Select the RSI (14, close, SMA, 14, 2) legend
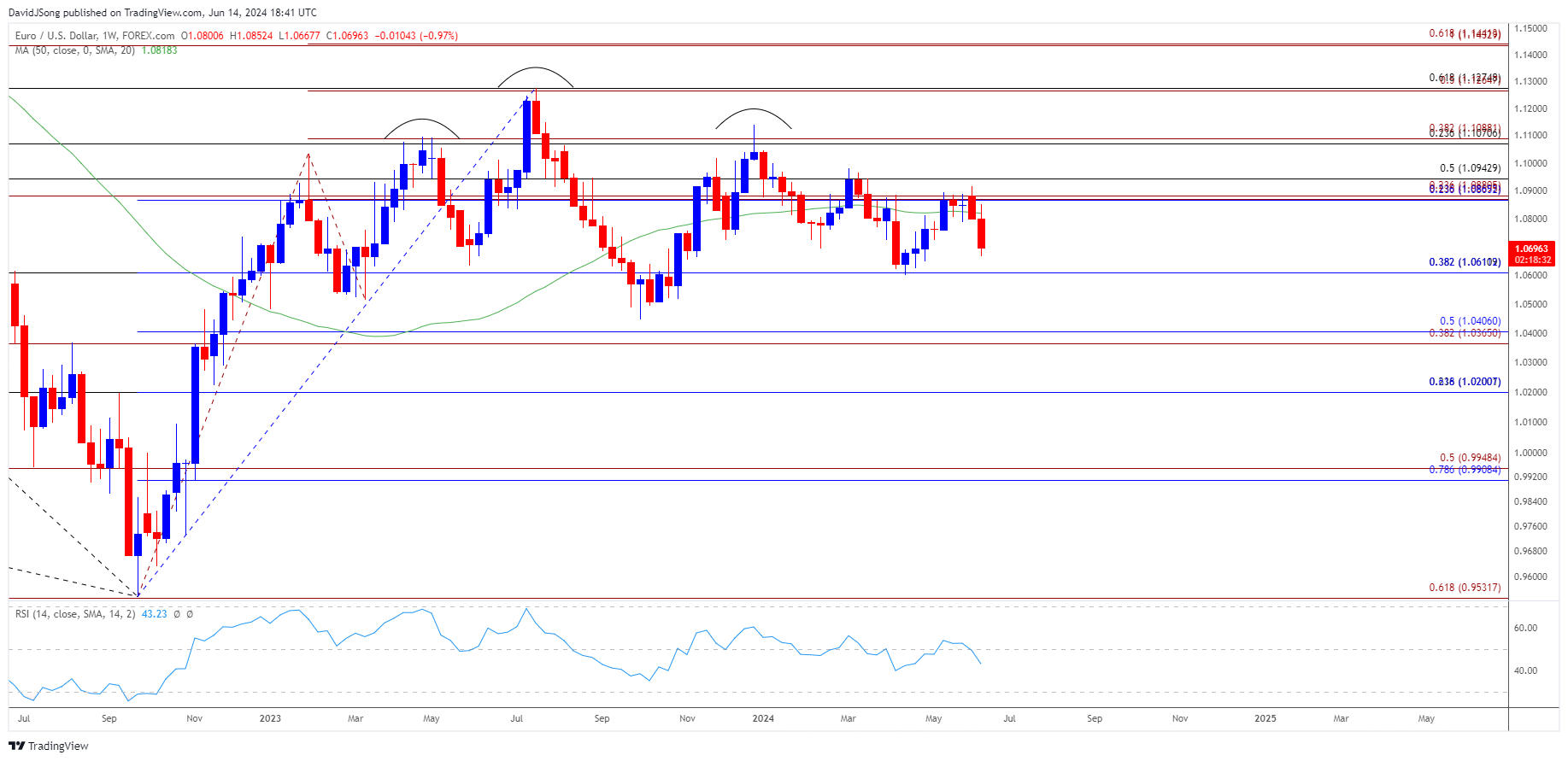1568x761 pixels. 75,614
